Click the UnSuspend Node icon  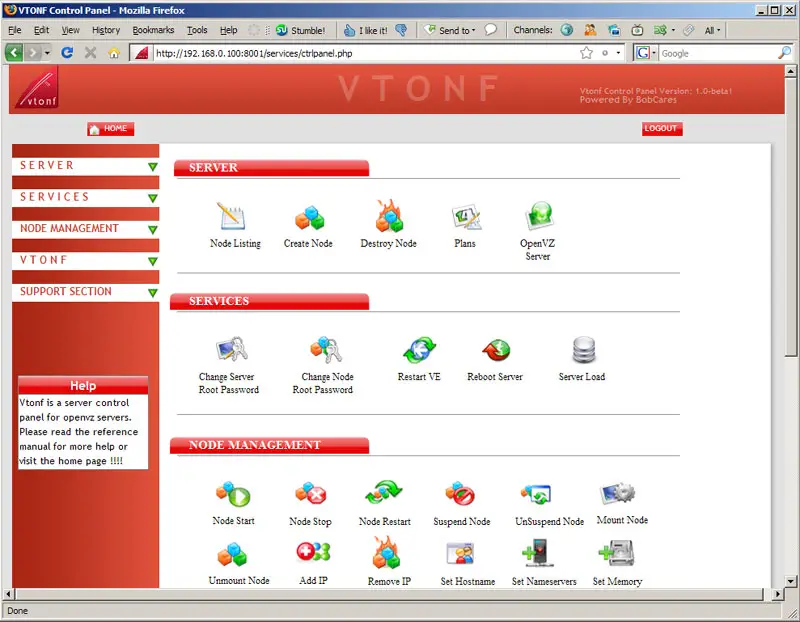pyautogui.click(x=536, y=494)
